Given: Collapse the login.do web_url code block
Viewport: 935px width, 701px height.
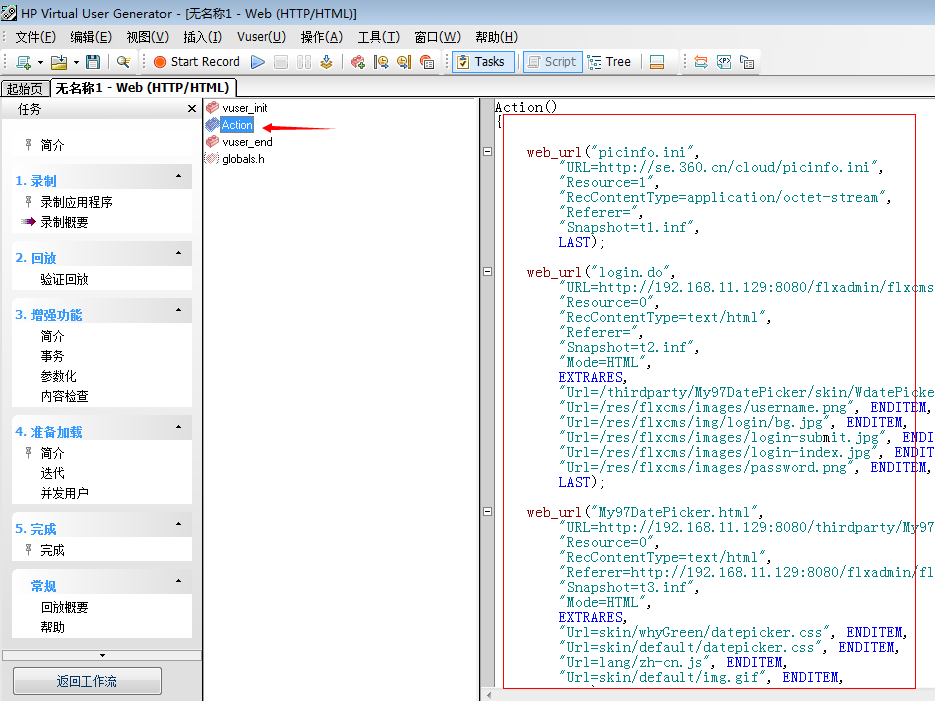Looking at the screenshot, I should click(x=487, y=271).
